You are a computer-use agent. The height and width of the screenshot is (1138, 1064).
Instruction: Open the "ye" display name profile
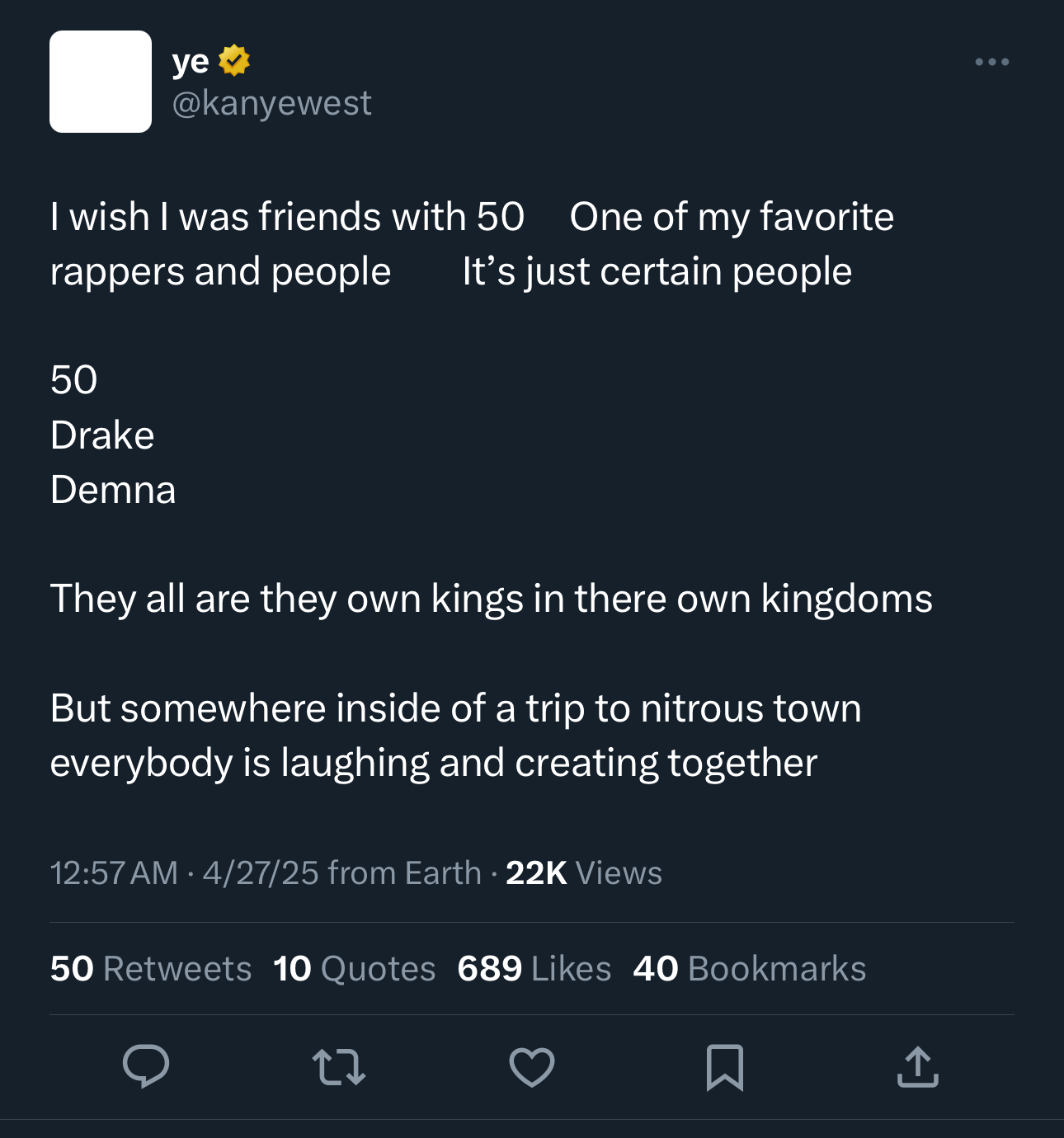[x=191, y=61]
